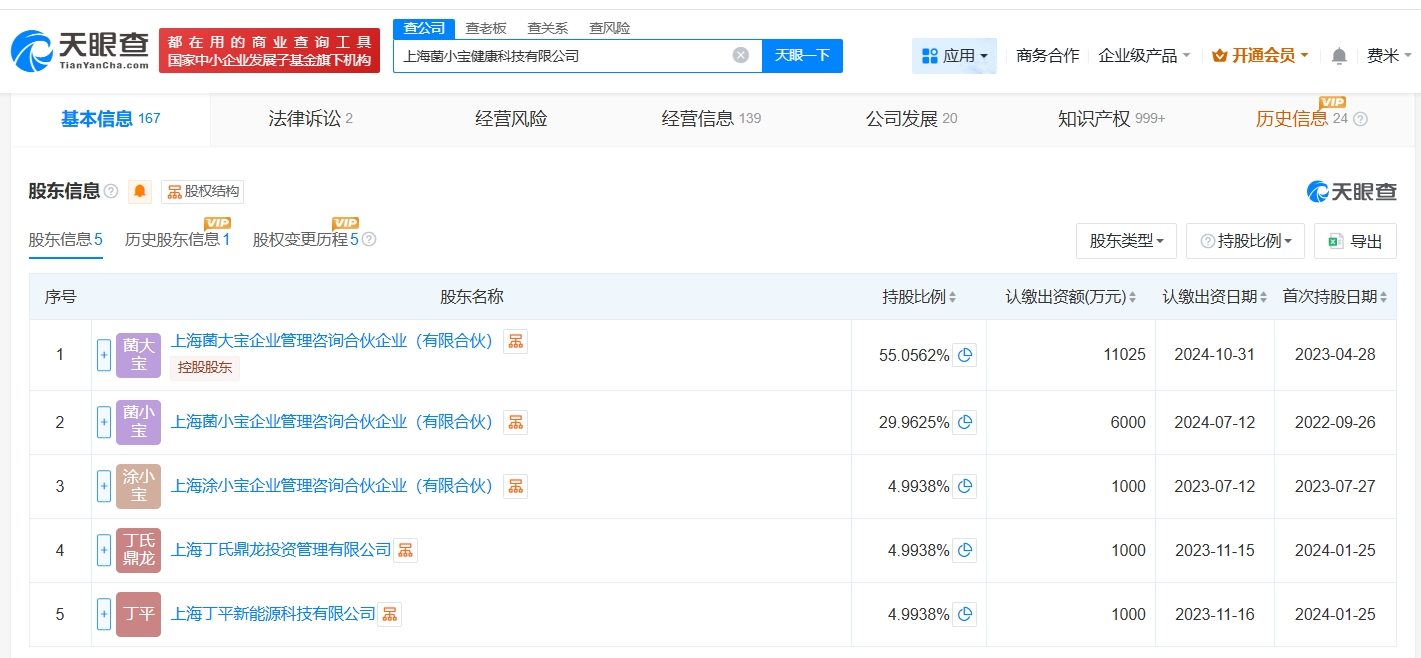
Task: Click the notification bell in the top navigation
Action: click(x=1338, y=56)
